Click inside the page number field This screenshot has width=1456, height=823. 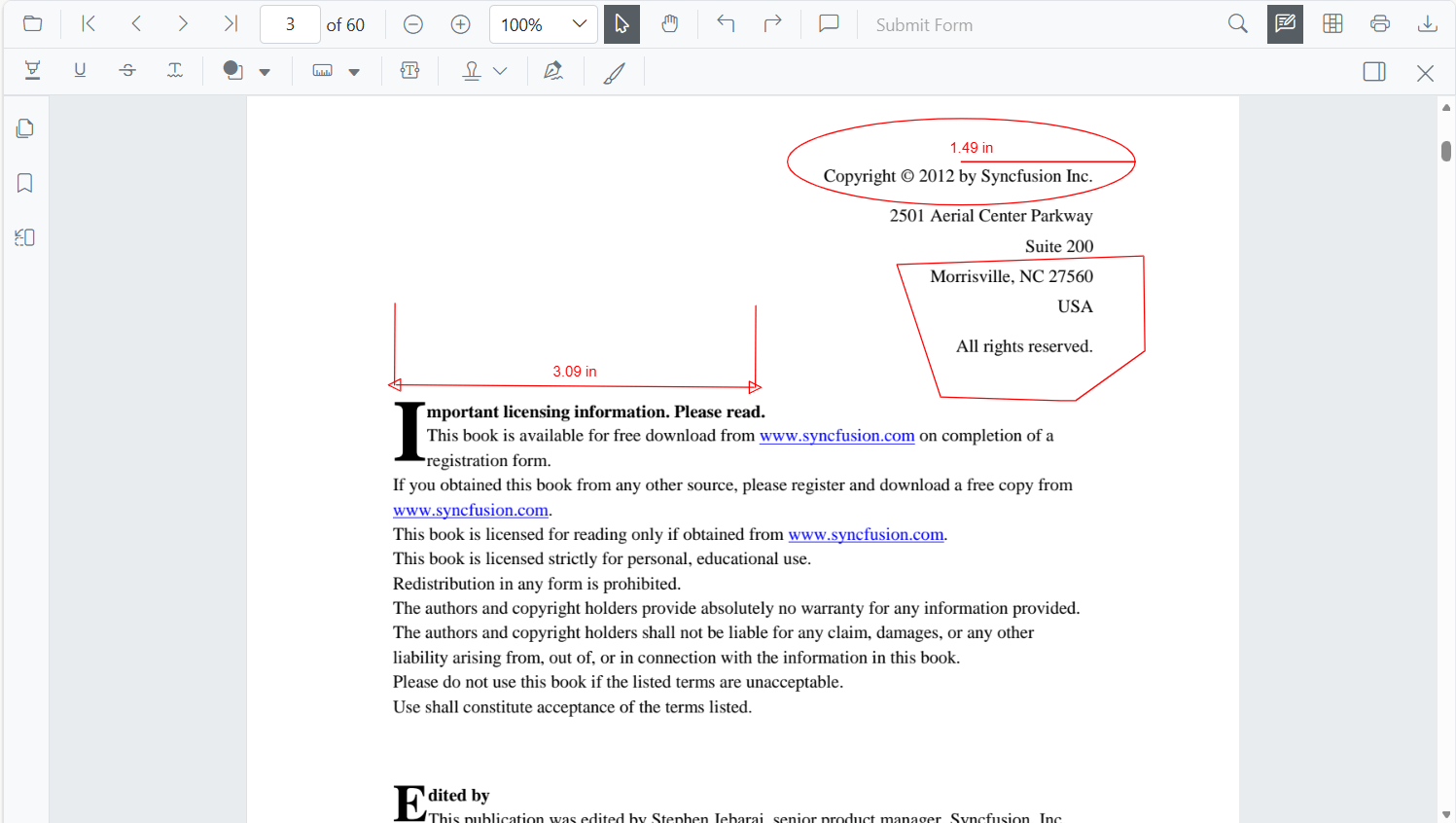(x=289, y=24)
